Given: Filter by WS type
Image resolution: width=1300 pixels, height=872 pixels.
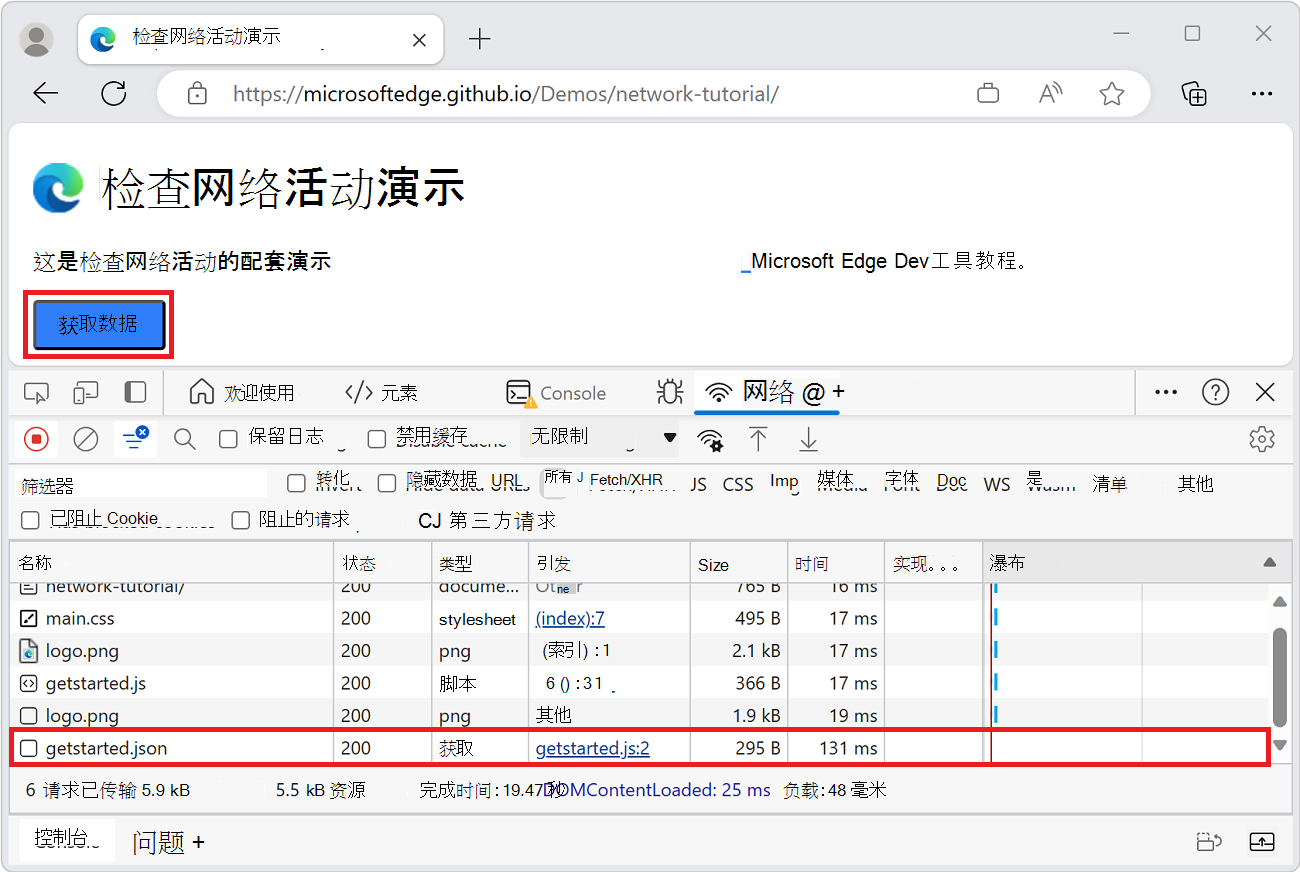Looking at the screenshot, I should point(997,484).
